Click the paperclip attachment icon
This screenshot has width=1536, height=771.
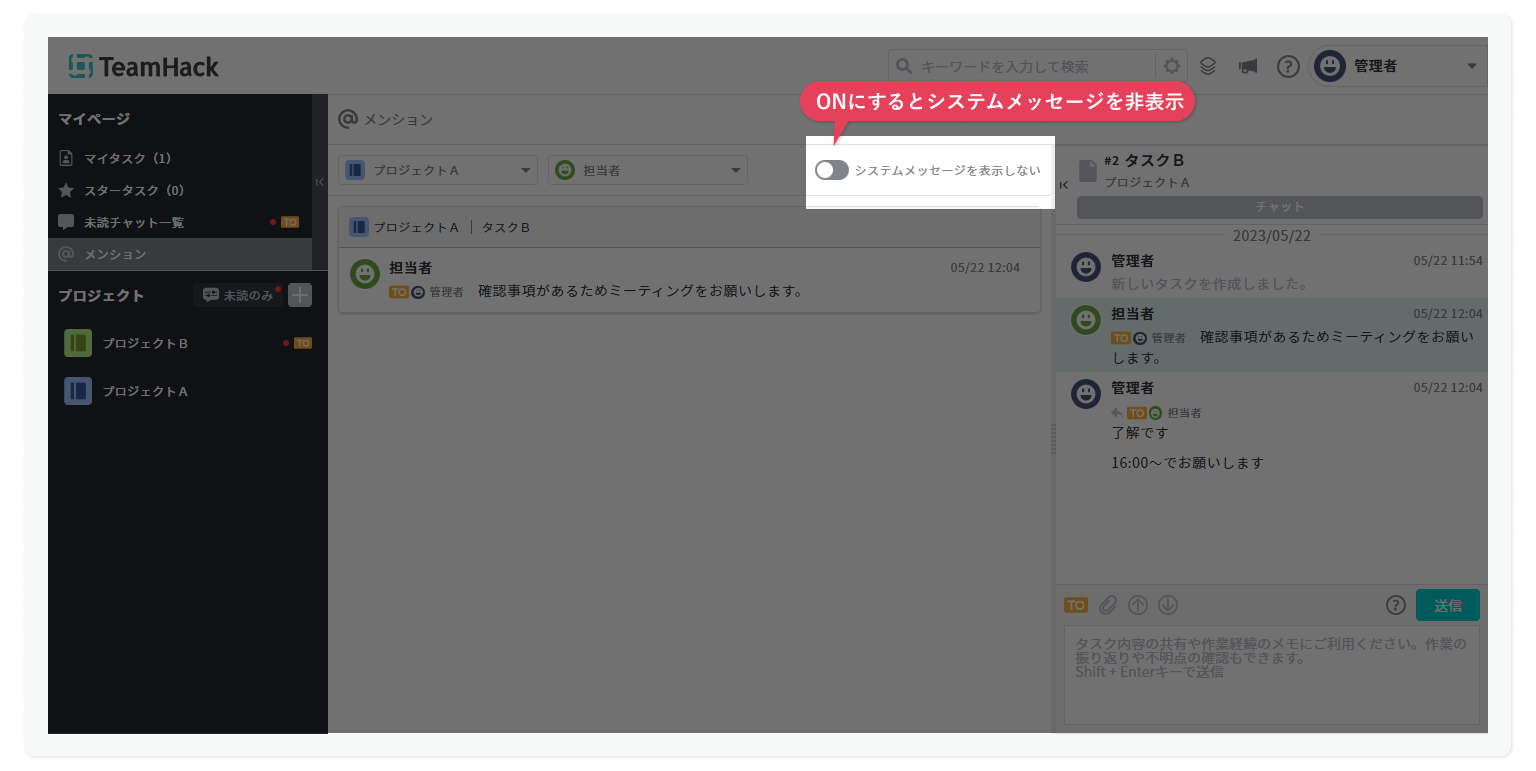pos(1107,605)
